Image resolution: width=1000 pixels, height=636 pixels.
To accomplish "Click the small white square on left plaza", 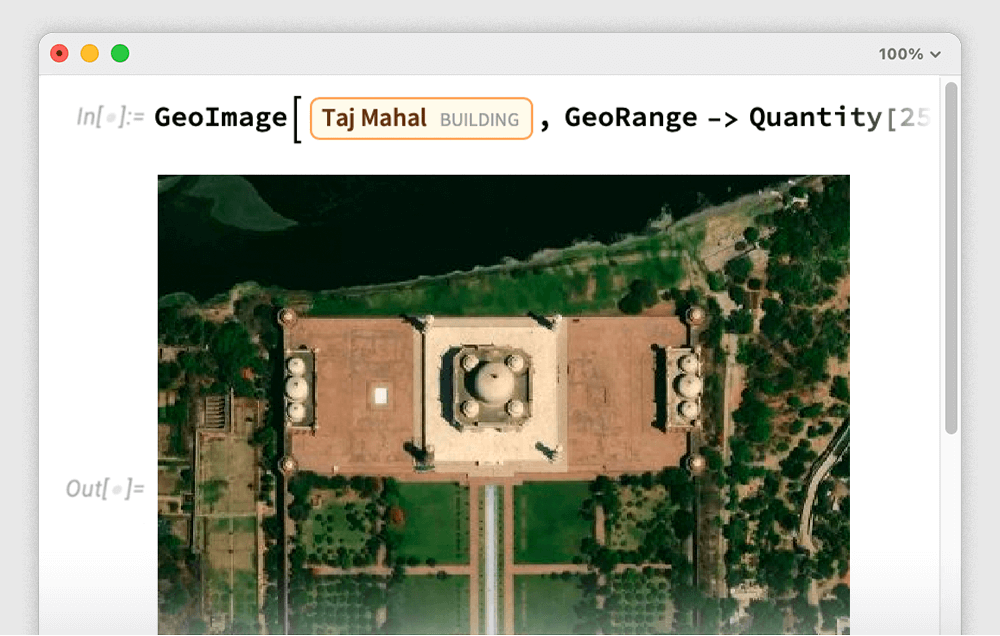I will pyautogui.click(x=380, y=396).
